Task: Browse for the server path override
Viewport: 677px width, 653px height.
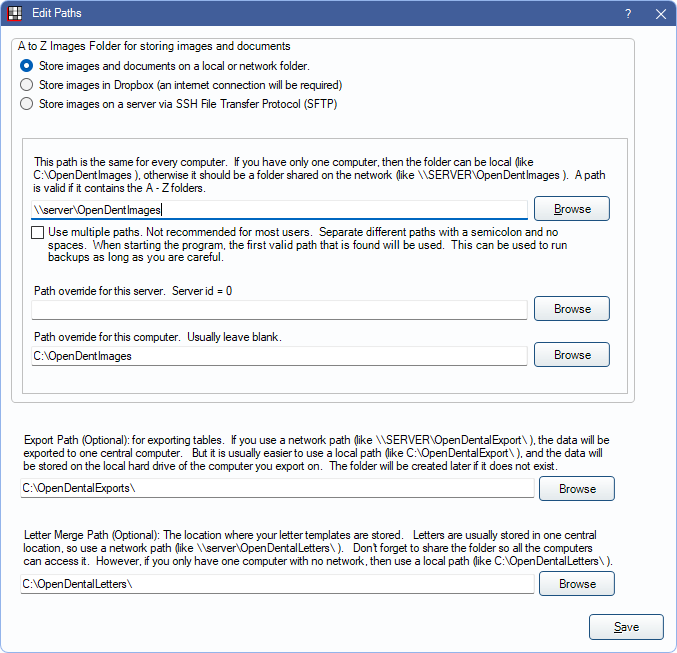Action: click(x=572, y=309)
